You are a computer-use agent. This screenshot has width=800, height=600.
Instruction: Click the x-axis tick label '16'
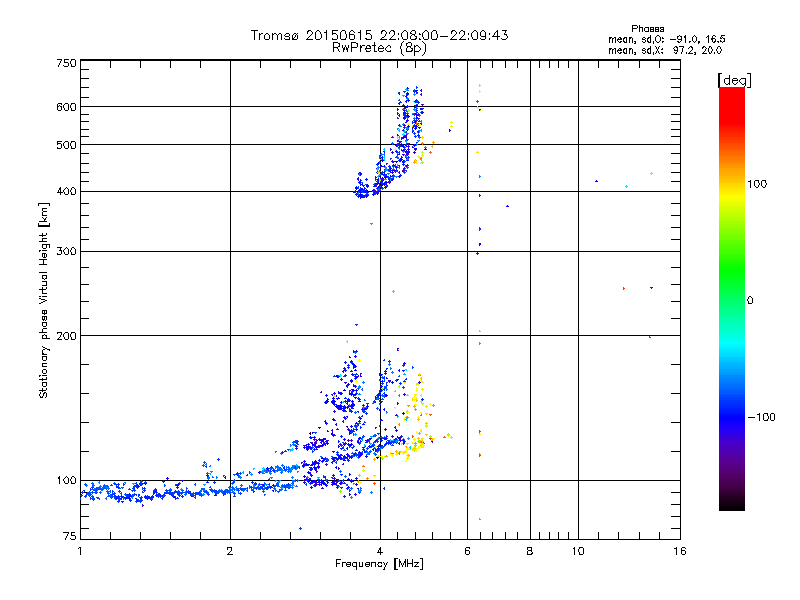tap(680, 551)
